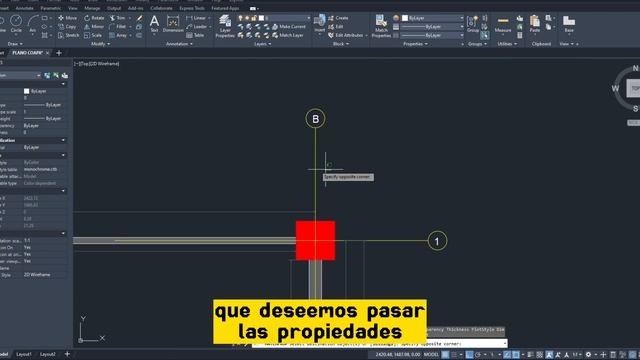Expand the Modify panel
The height and width of the screenshot is (360, 640).
[100, 44]
